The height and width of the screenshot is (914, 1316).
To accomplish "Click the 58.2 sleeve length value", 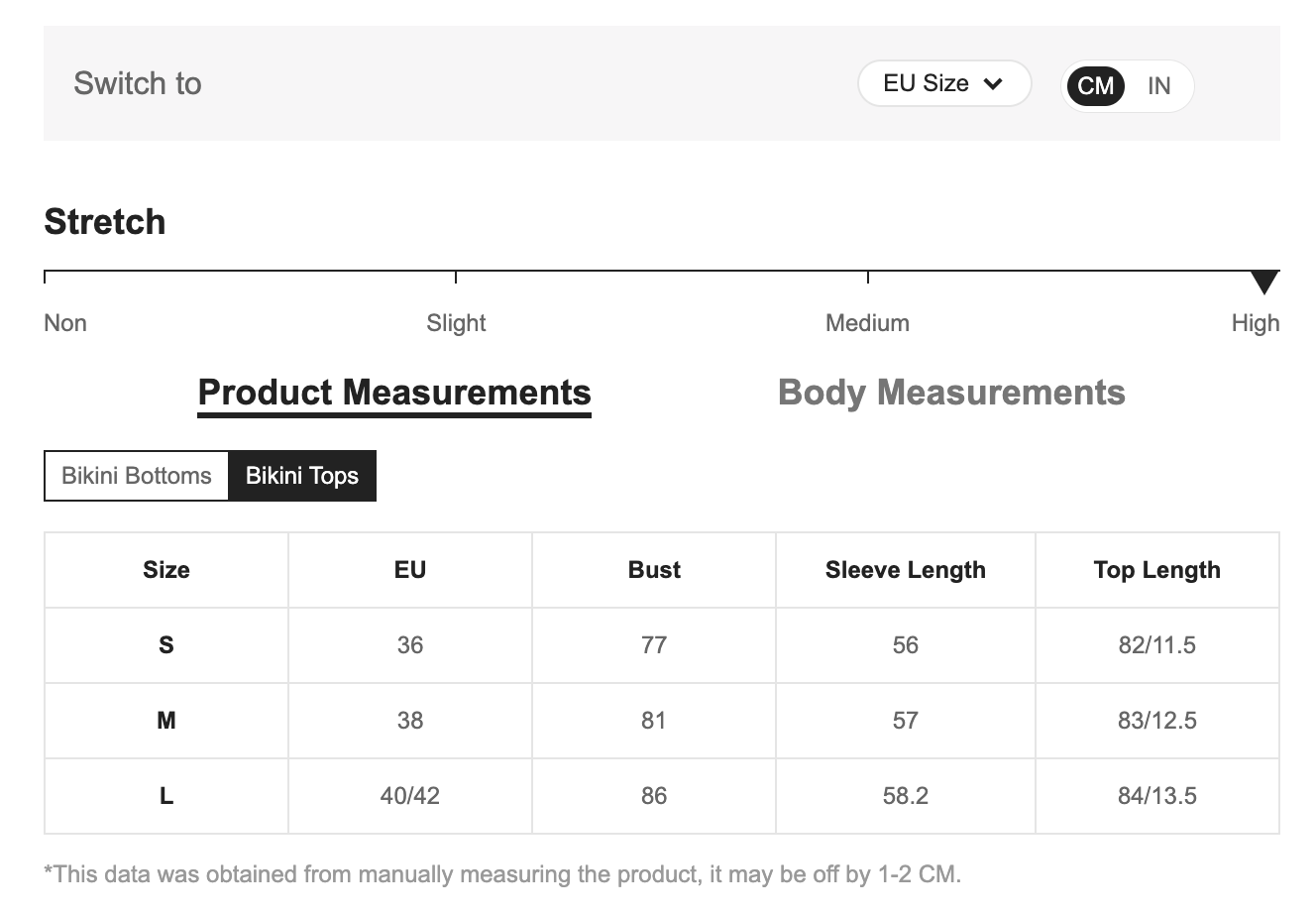I will point(906,796).
